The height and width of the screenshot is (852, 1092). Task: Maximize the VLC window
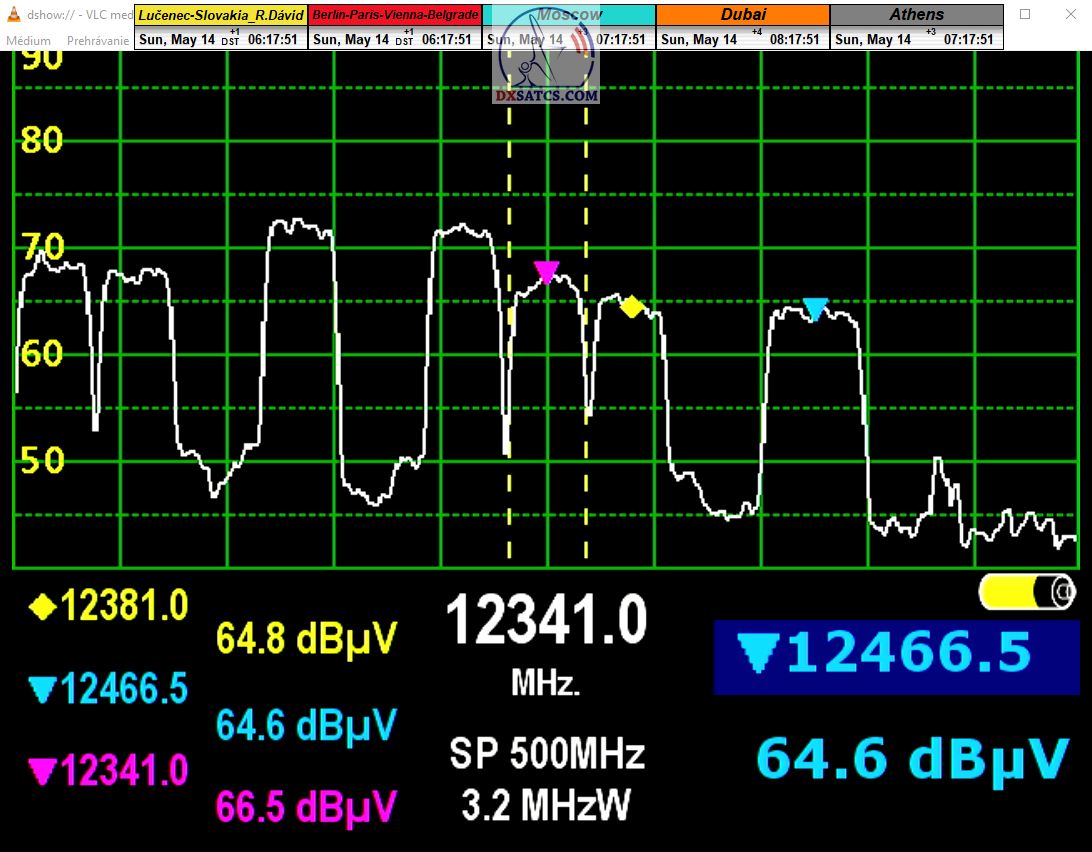1025,15
